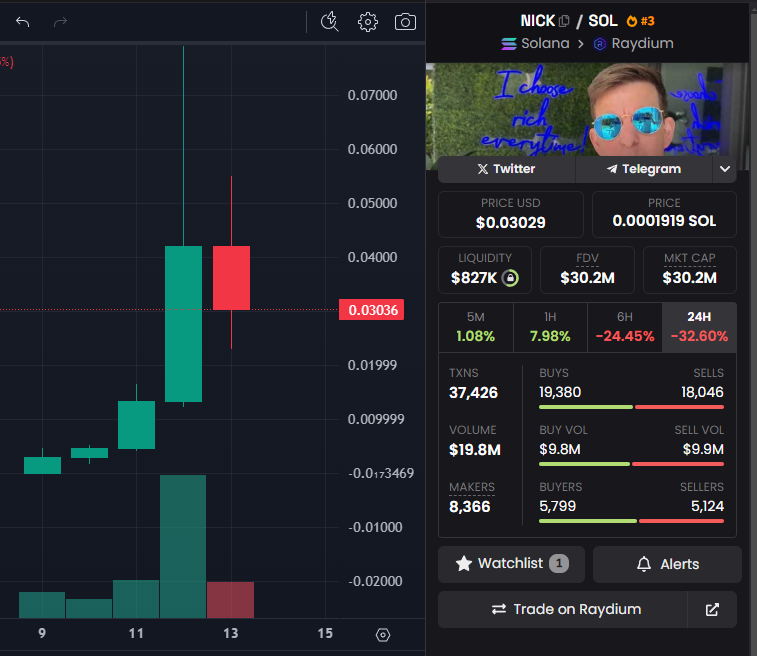Click the Solana chain logo
This screenshot has width=757, height=656.
(x=508, y=43)
